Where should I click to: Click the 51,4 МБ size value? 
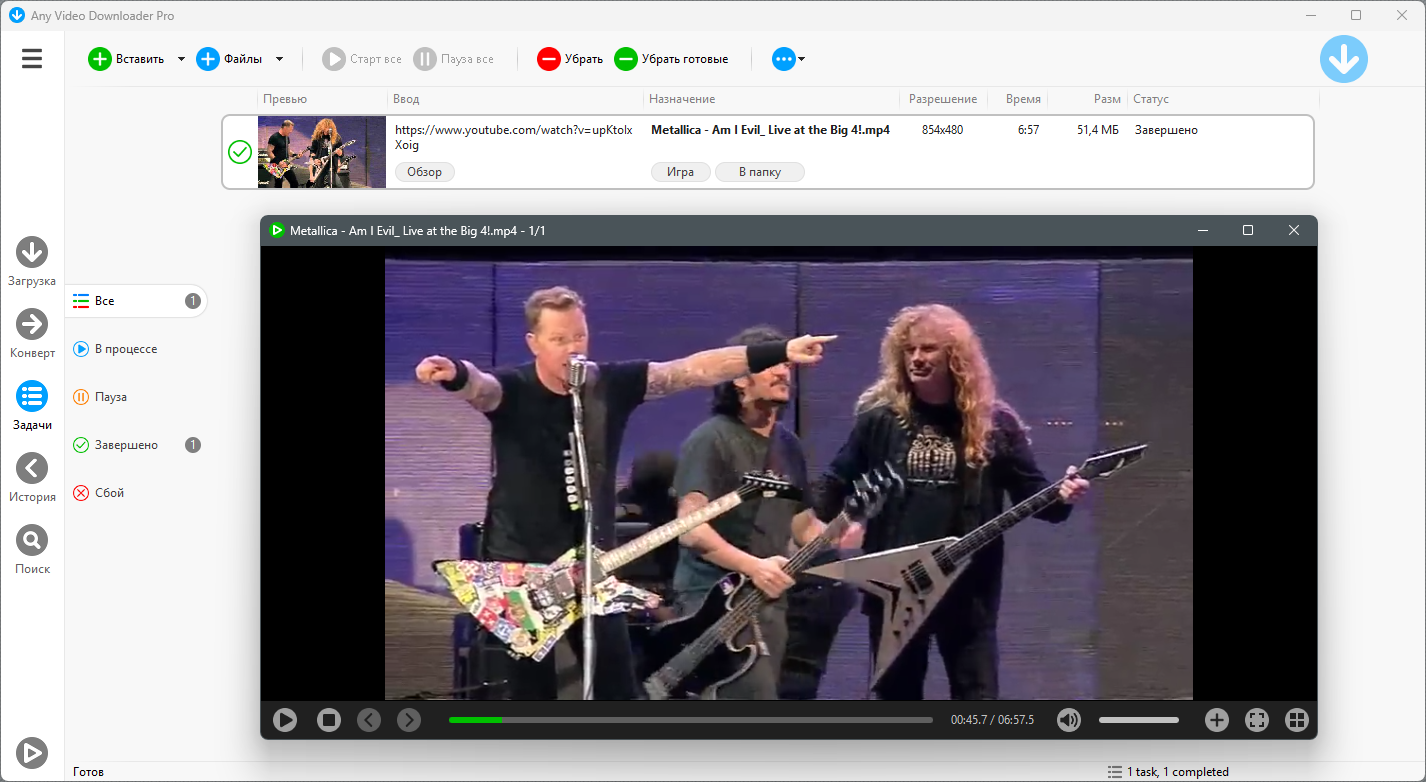point(1098,130)
